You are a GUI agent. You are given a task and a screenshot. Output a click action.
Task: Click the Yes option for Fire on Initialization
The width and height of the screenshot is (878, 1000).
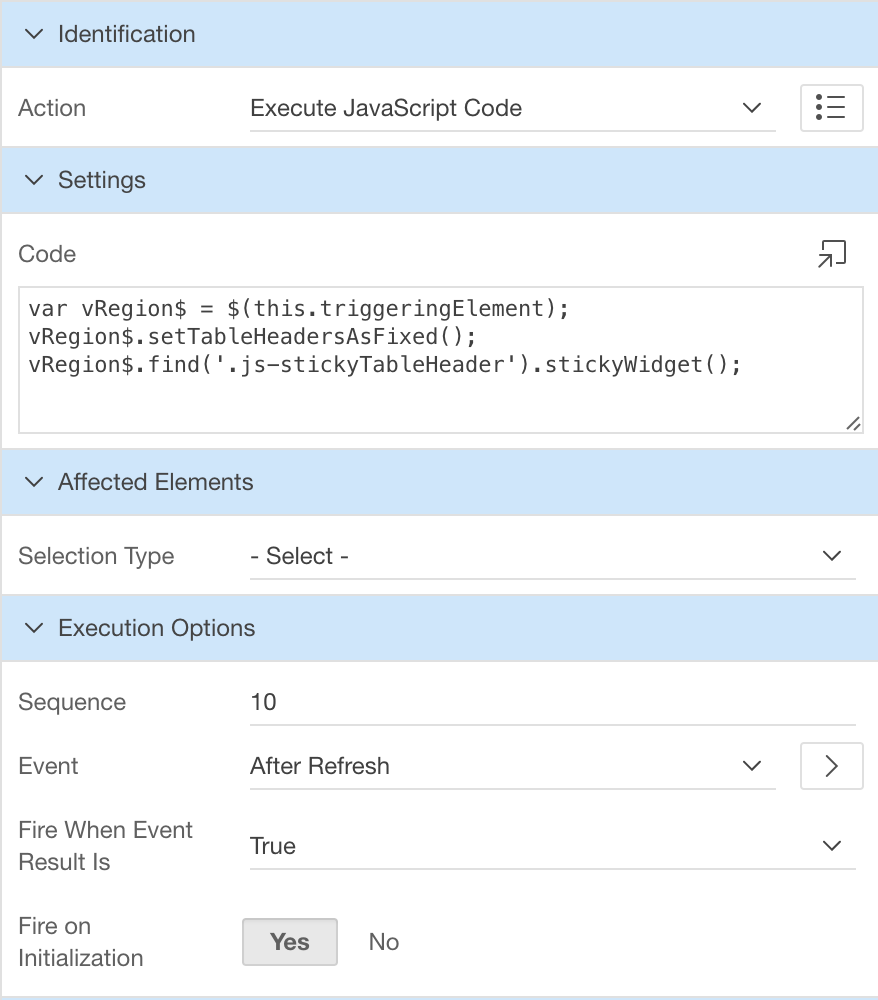(x=289, y=941)
